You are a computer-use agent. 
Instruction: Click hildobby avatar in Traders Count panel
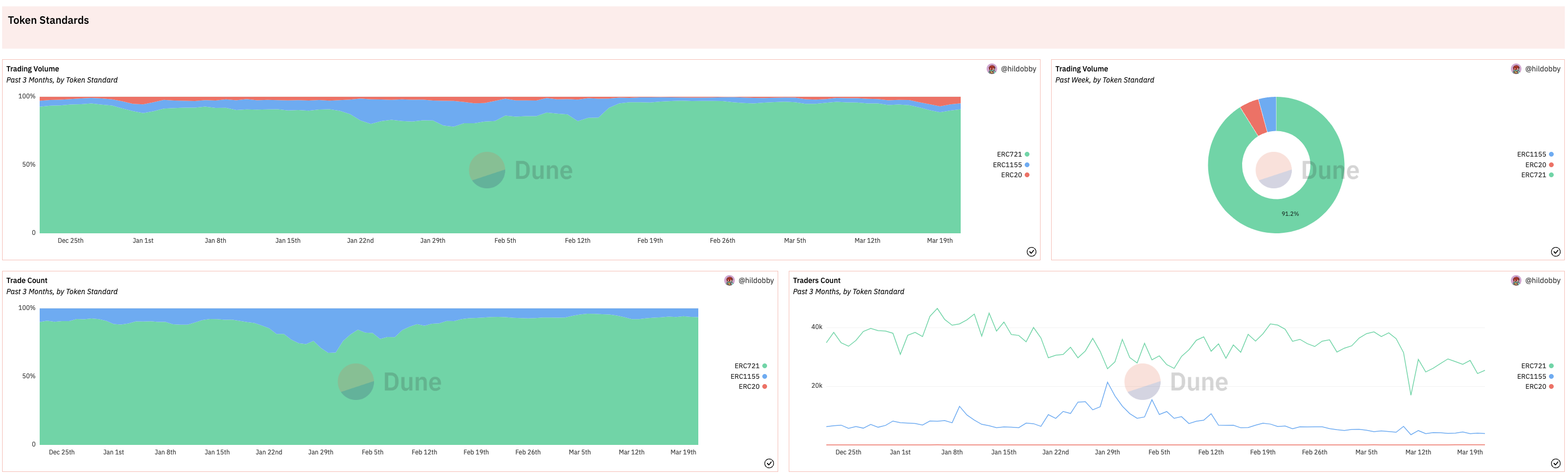[x=1516, y=280]
